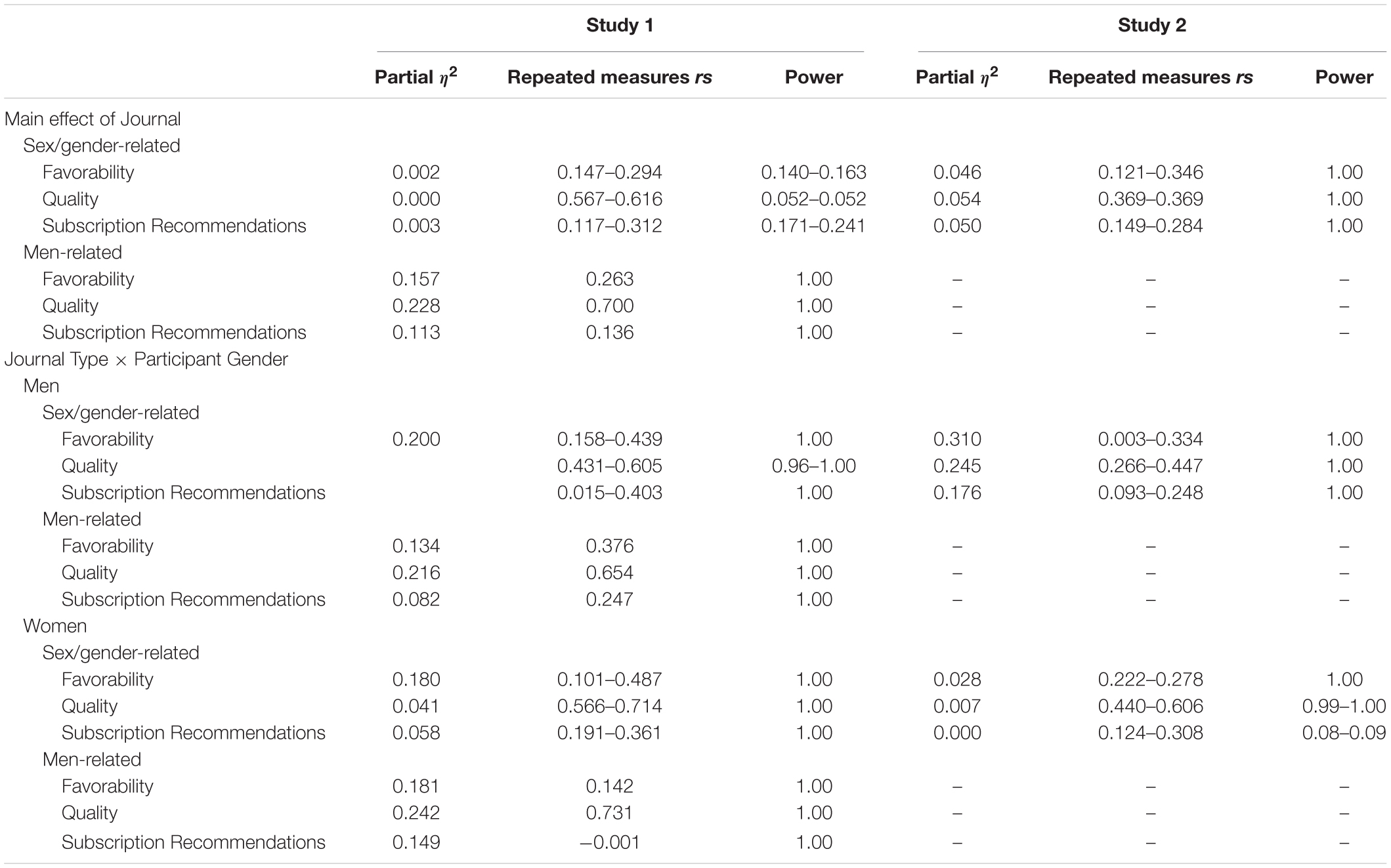Click the Women subgroup row label
The height and width of the screenshot is (868, 1391).
tap(55, 626)
